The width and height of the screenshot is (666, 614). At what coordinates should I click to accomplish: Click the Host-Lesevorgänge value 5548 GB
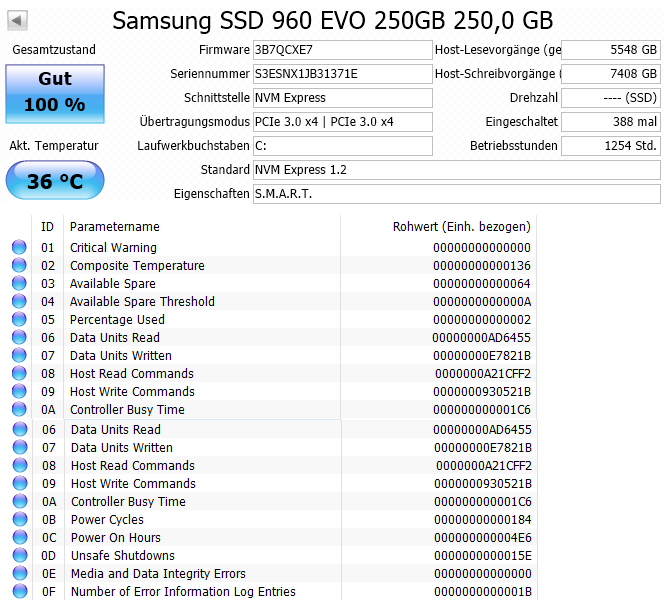[611, 50]
